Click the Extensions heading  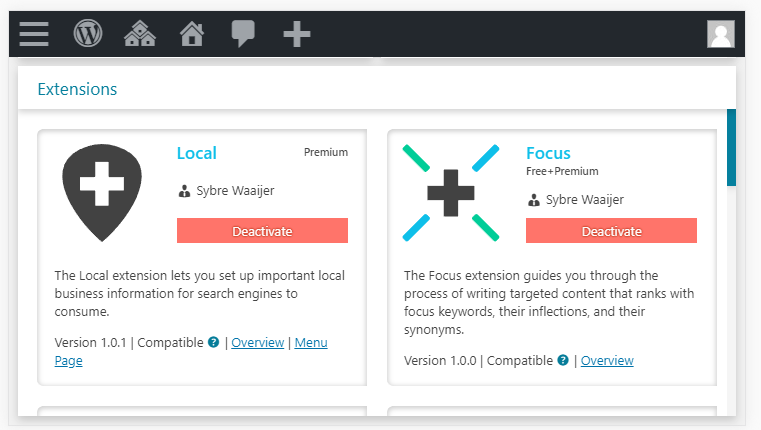tap(77, 89)
